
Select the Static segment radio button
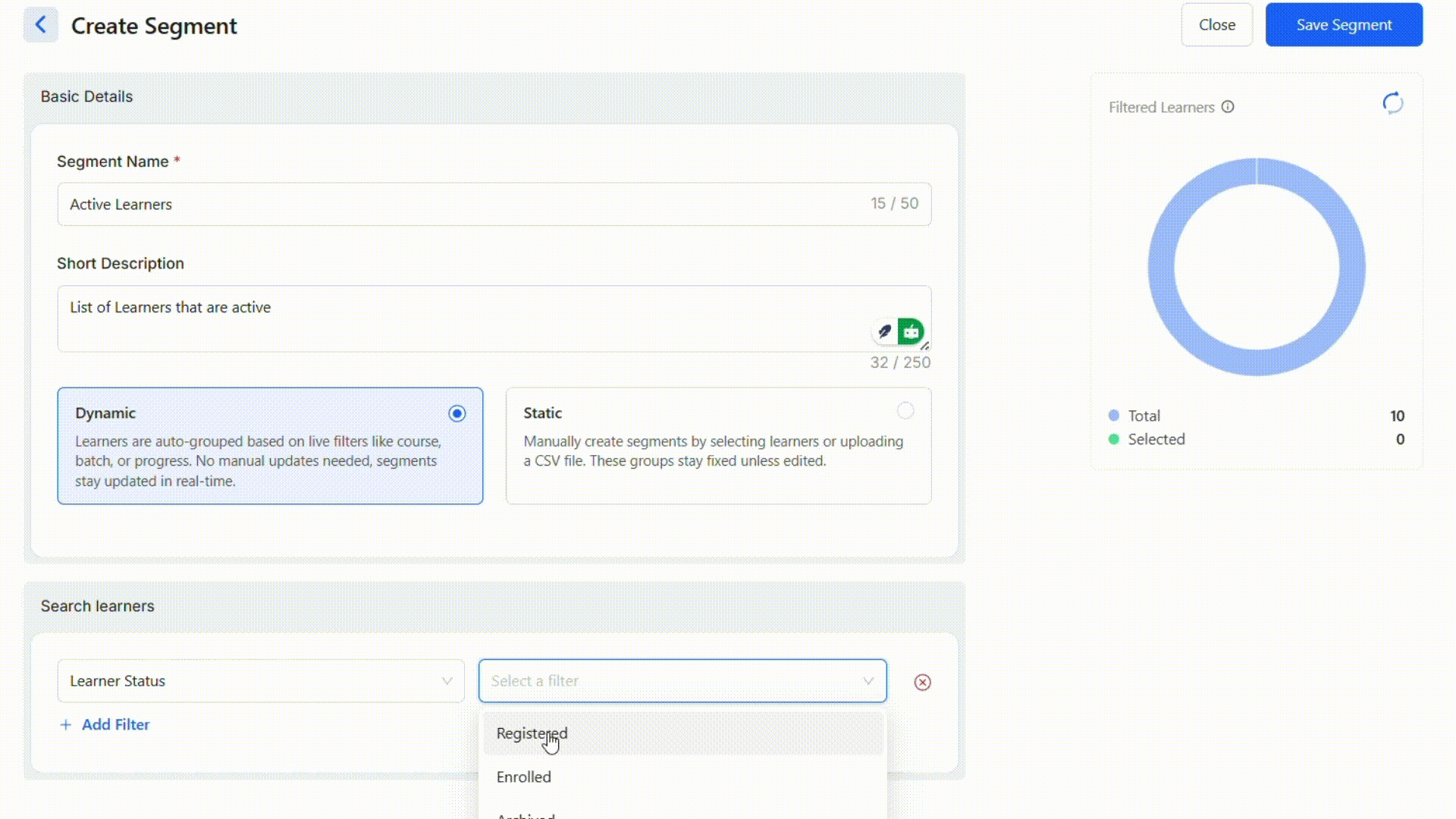(x=905, y=411)
